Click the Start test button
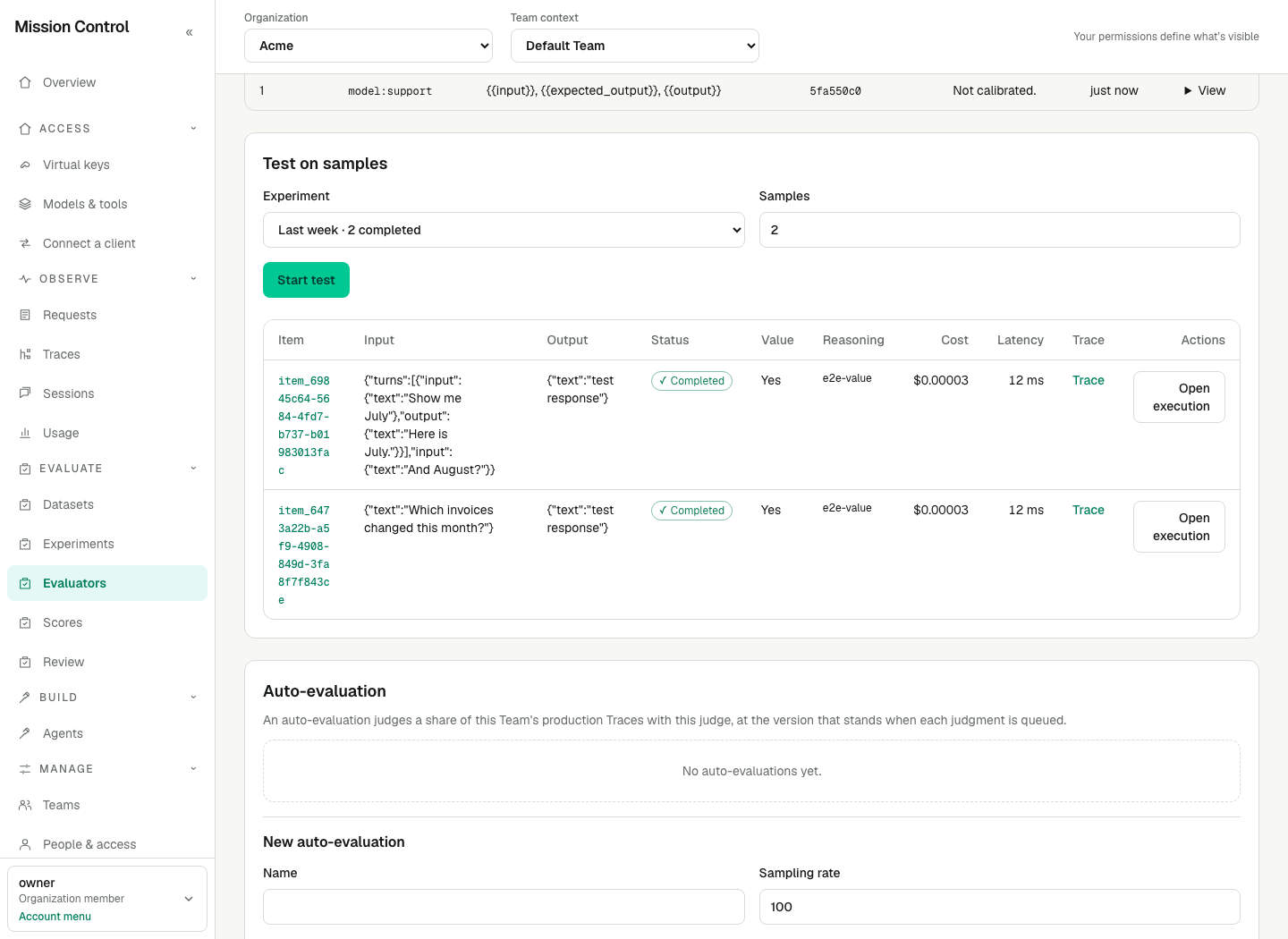This screenshot has height=939, width=1288. point(306,280)
